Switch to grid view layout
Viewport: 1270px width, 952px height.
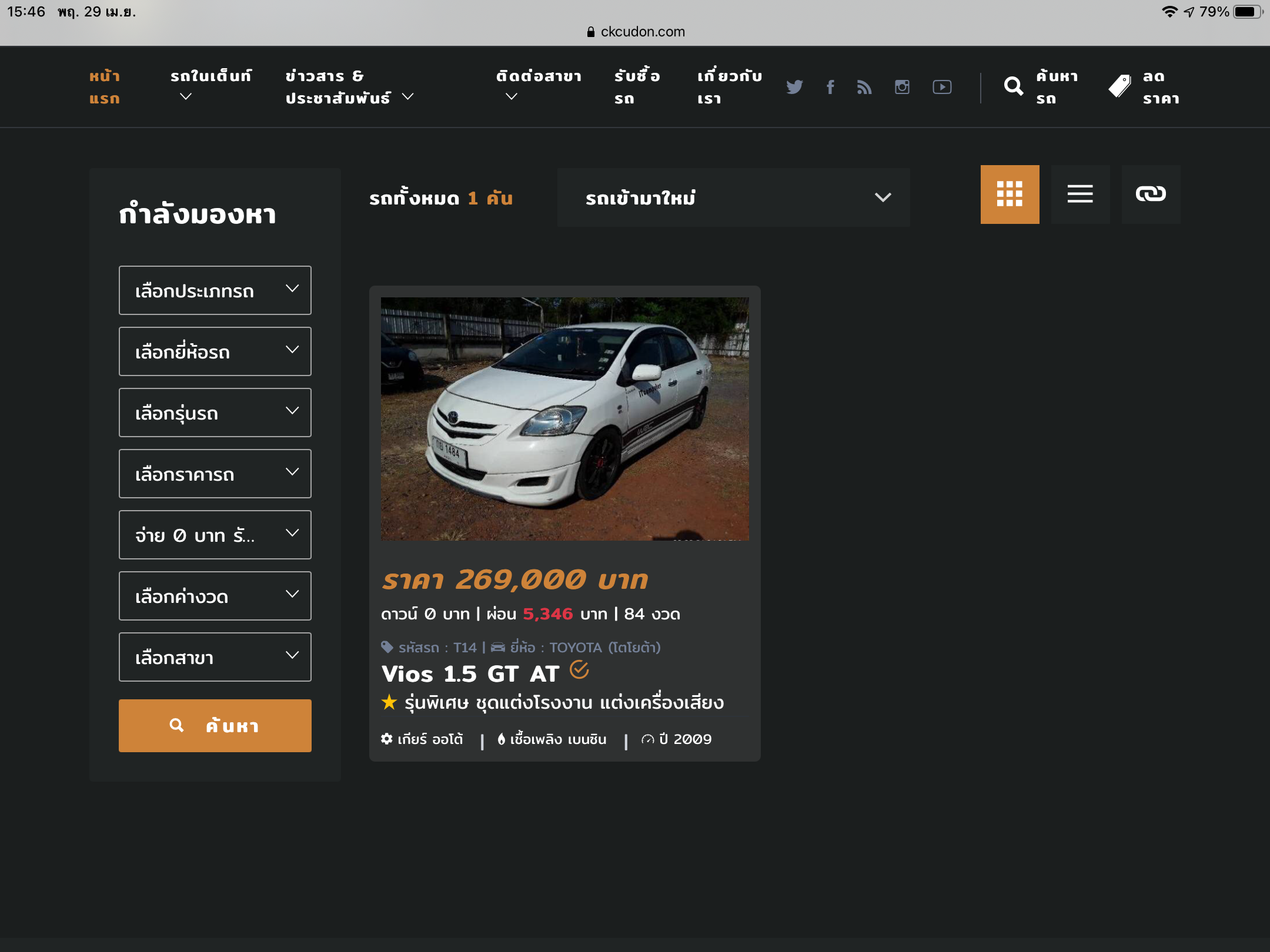1010,194
